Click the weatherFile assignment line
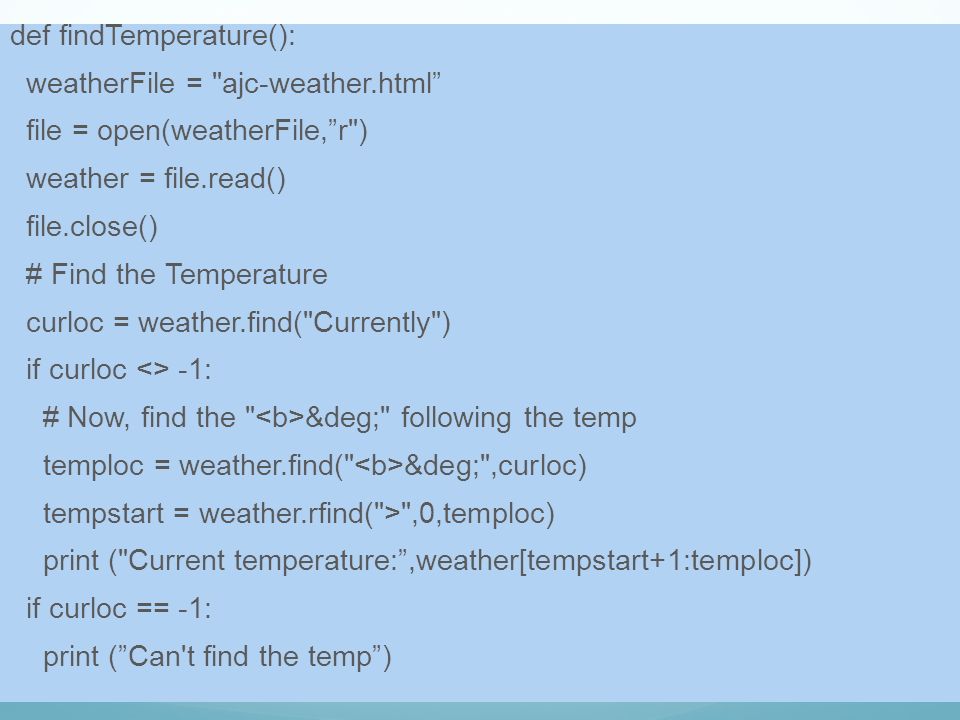The height and width of the screenshot is (720, 960). [233, 83]
